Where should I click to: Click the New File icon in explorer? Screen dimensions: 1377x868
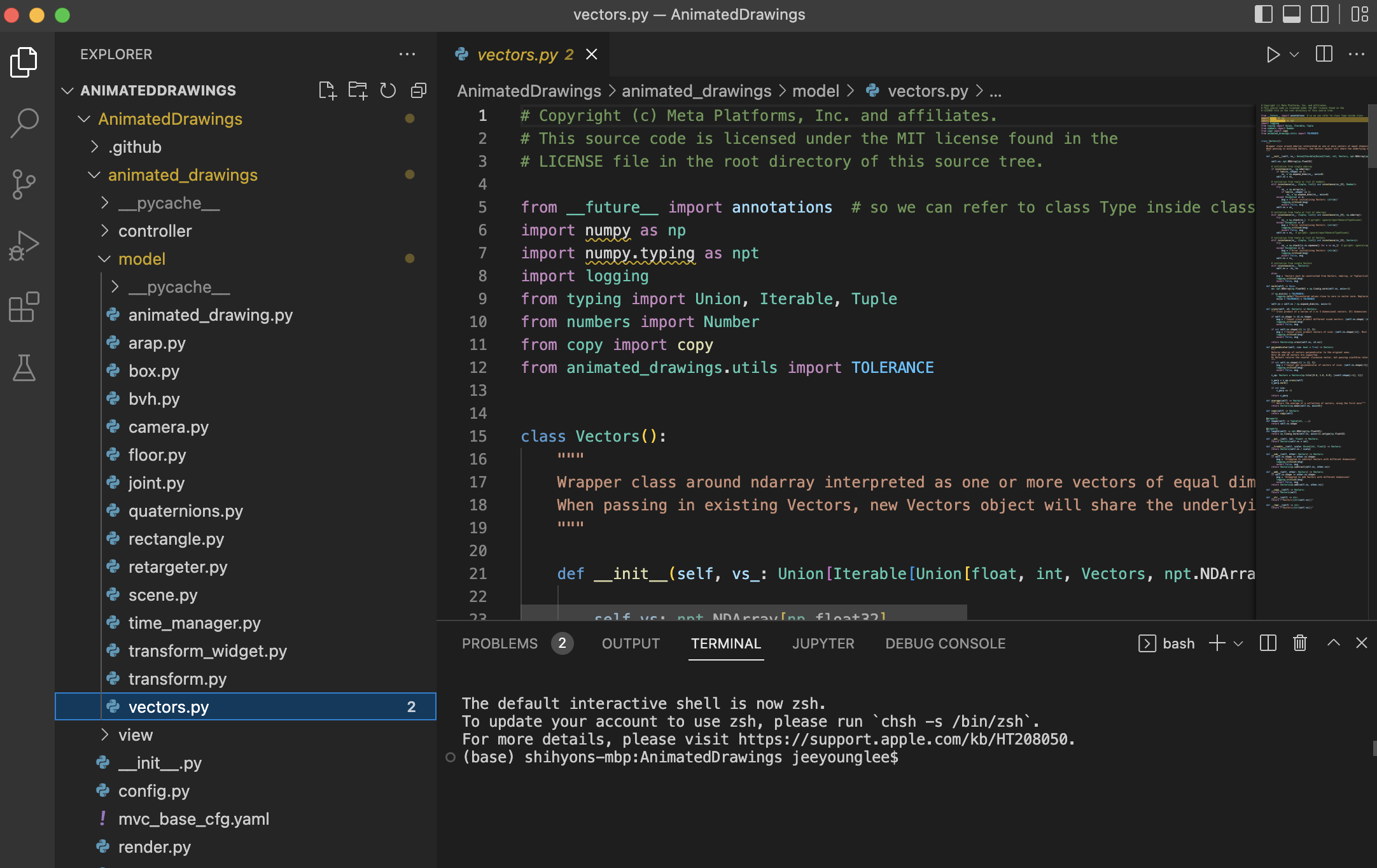pos(327,90)
